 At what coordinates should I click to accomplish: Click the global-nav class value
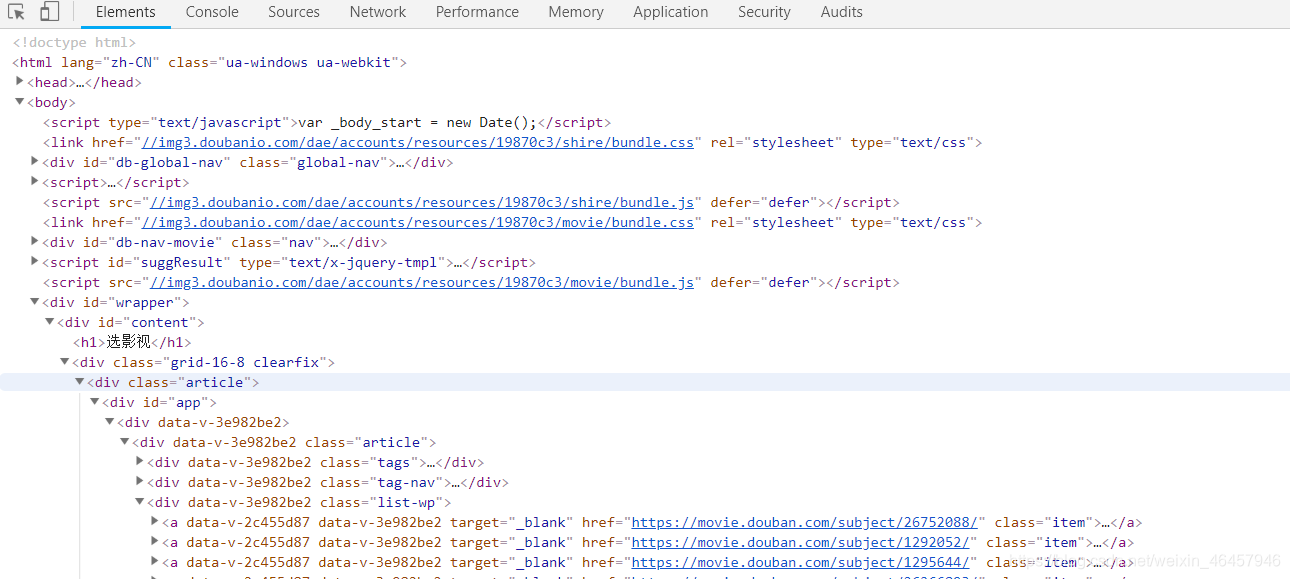coord(336,162)
